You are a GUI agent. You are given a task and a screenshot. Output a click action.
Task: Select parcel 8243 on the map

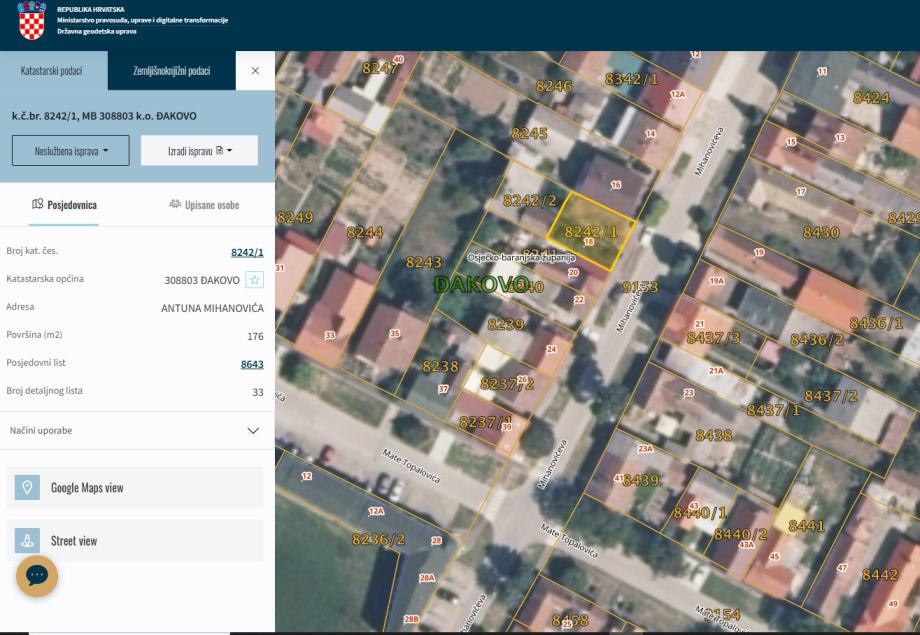click(x=423, y=263)
